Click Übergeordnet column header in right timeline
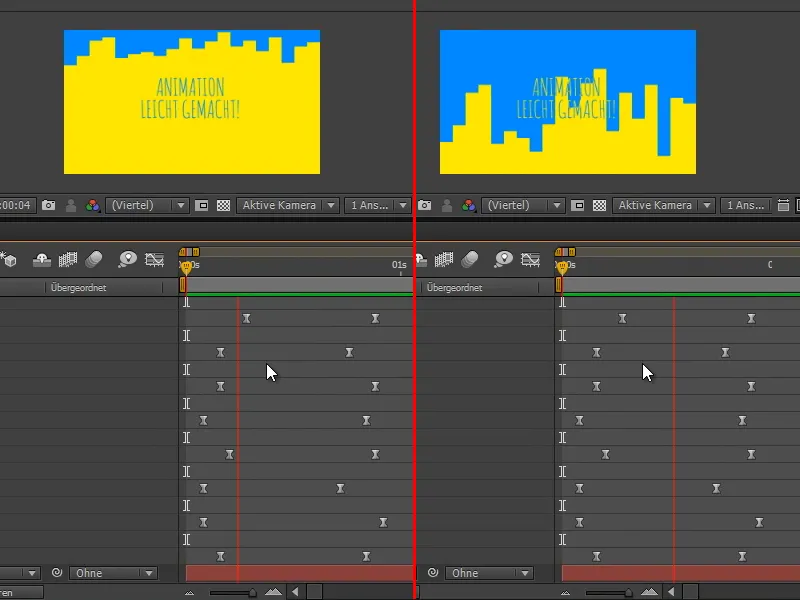Screen dimensions: 800x600 pyautogui.click(x=455, y=288)
